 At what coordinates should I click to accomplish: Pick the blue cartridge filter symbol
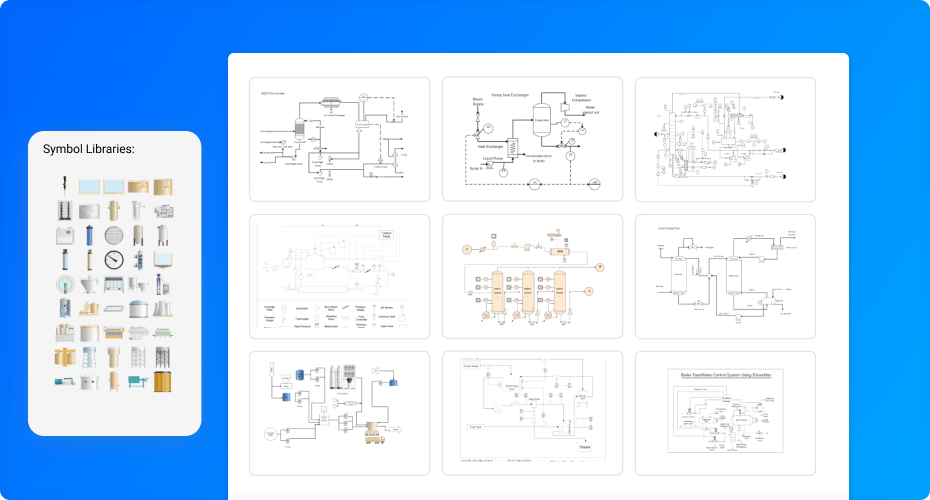point(90,235)
